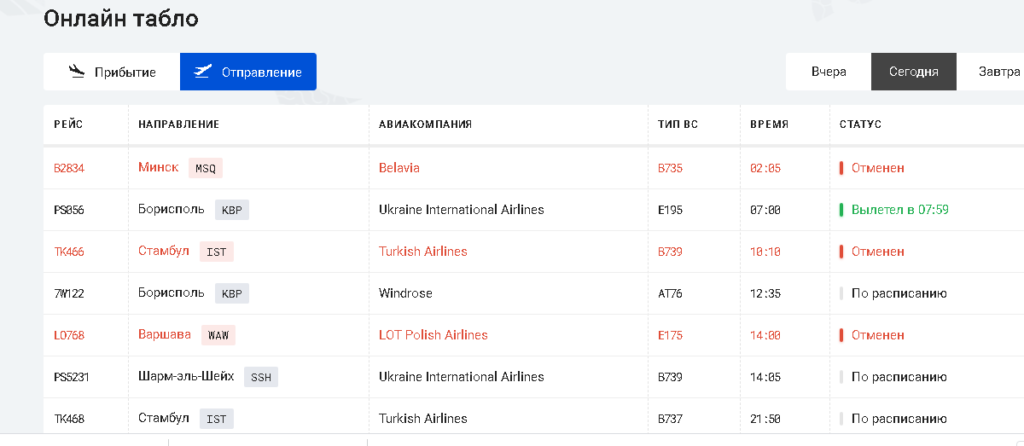Open flight B2834 to Минск
1024x446 pixels.
[x=69, y=168]
